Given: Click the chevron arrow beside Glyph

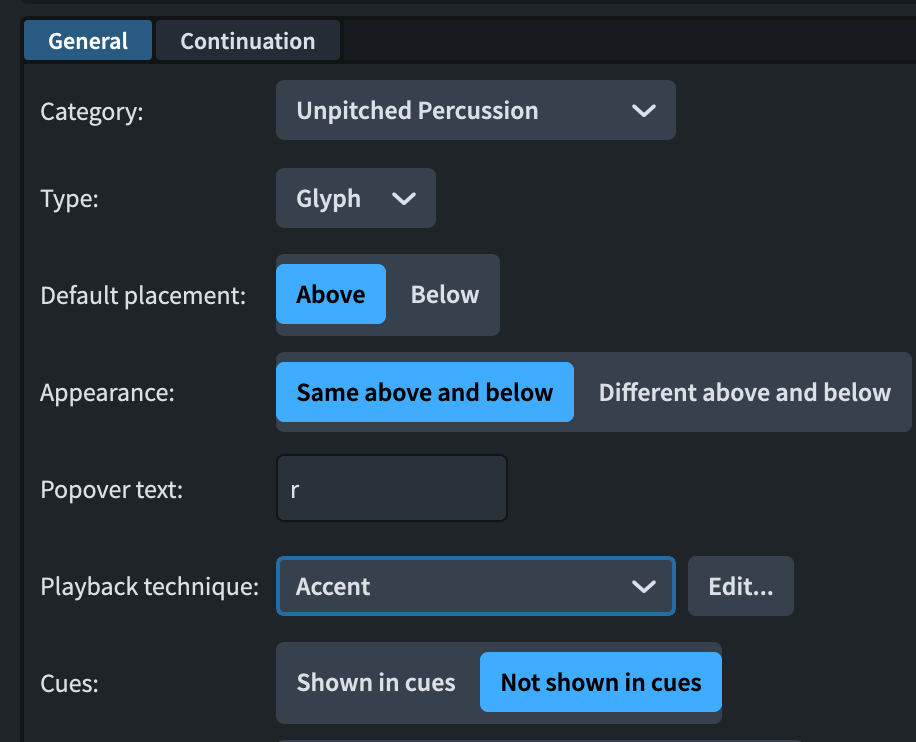Looking at the screenshot, I should pos(404,199).
